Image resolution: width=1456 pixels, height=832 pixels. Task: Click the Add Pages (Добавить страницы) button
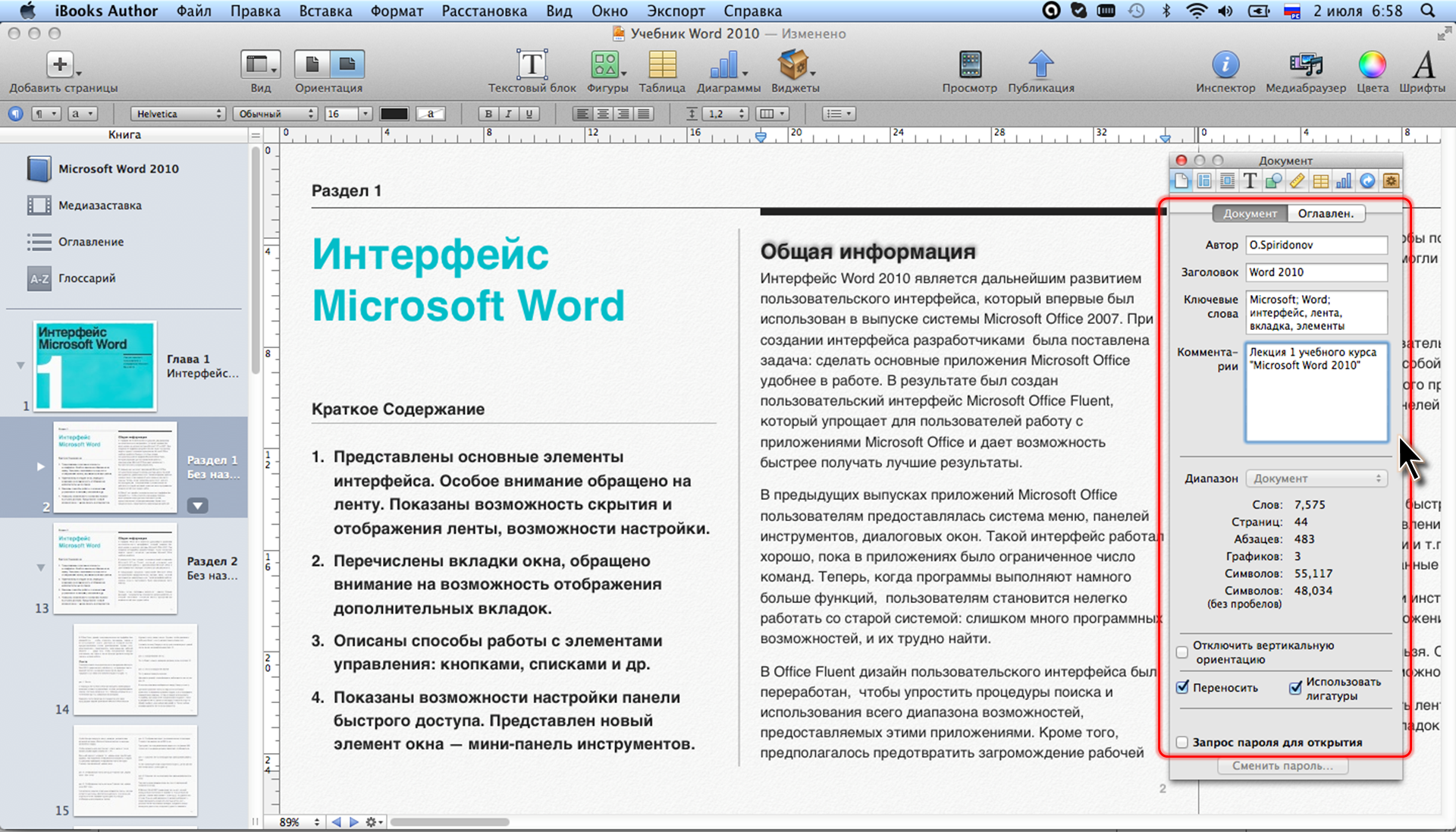coord(61,66)
